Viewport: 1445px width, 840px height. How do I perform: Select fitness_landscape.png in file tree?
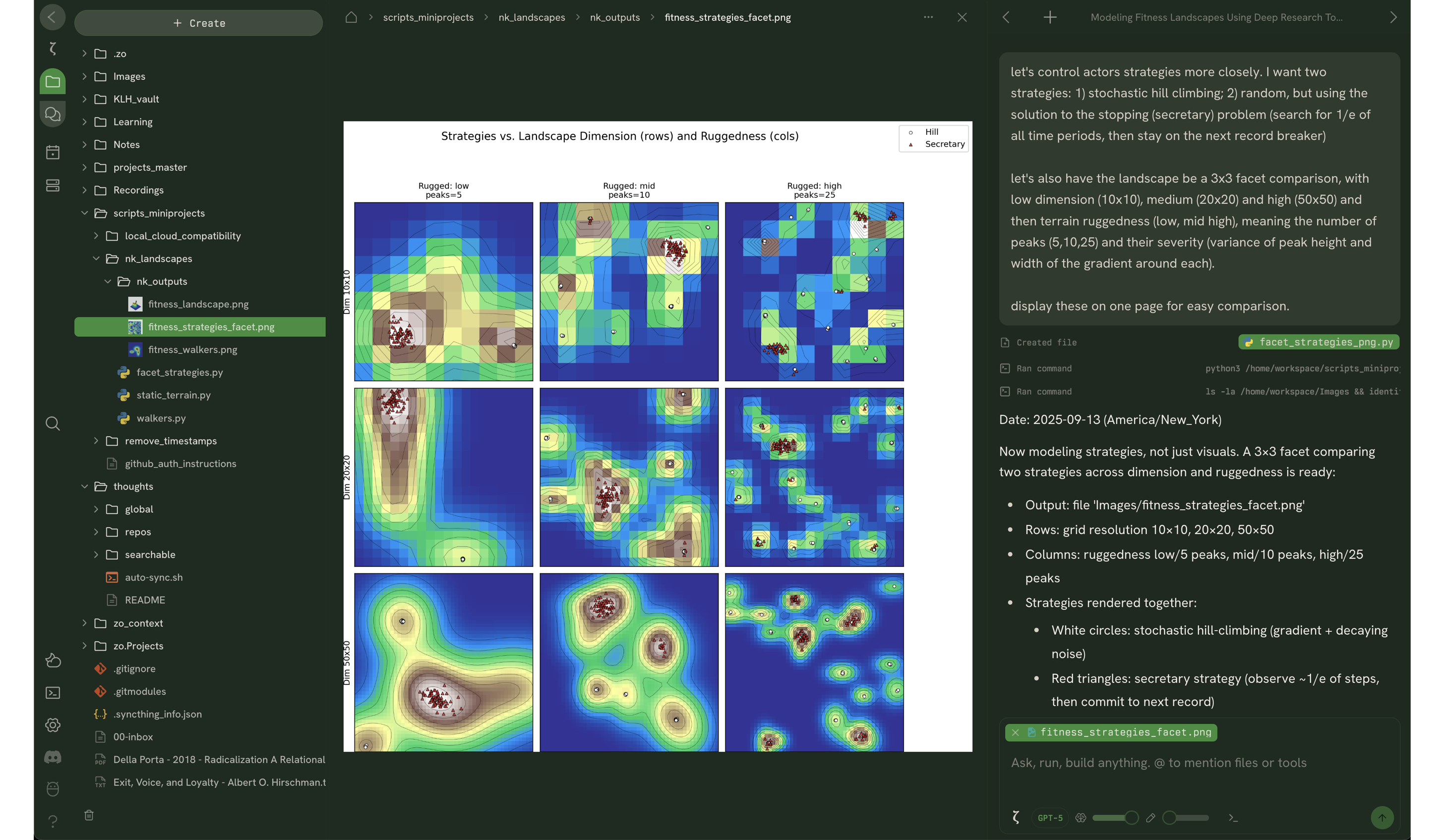198,304
